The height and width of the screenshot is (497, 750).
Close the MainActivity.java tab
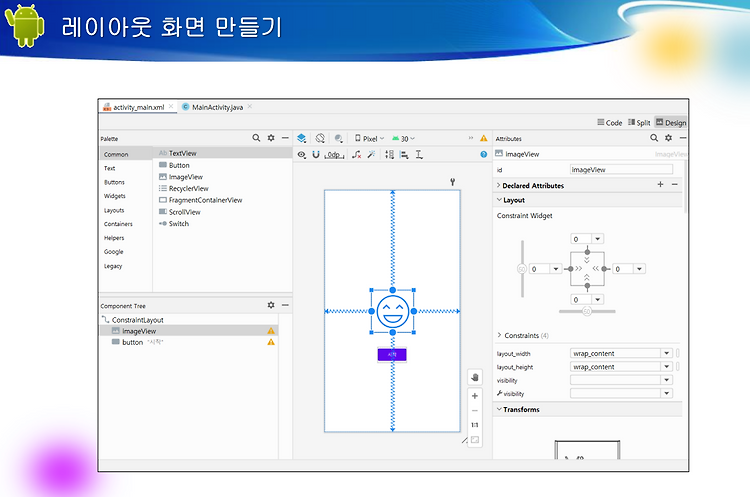pos(250,107)
